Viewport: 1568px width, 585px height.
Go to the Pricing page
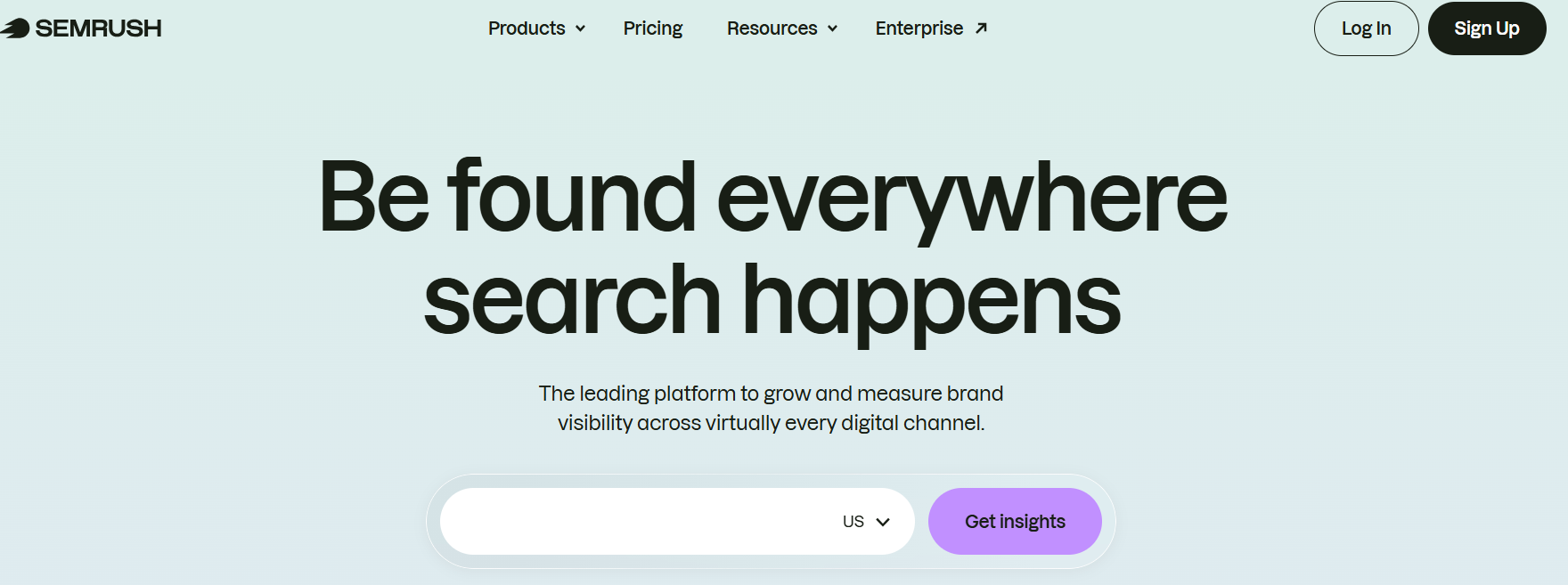pyautogui.click(x=652, y=28)
